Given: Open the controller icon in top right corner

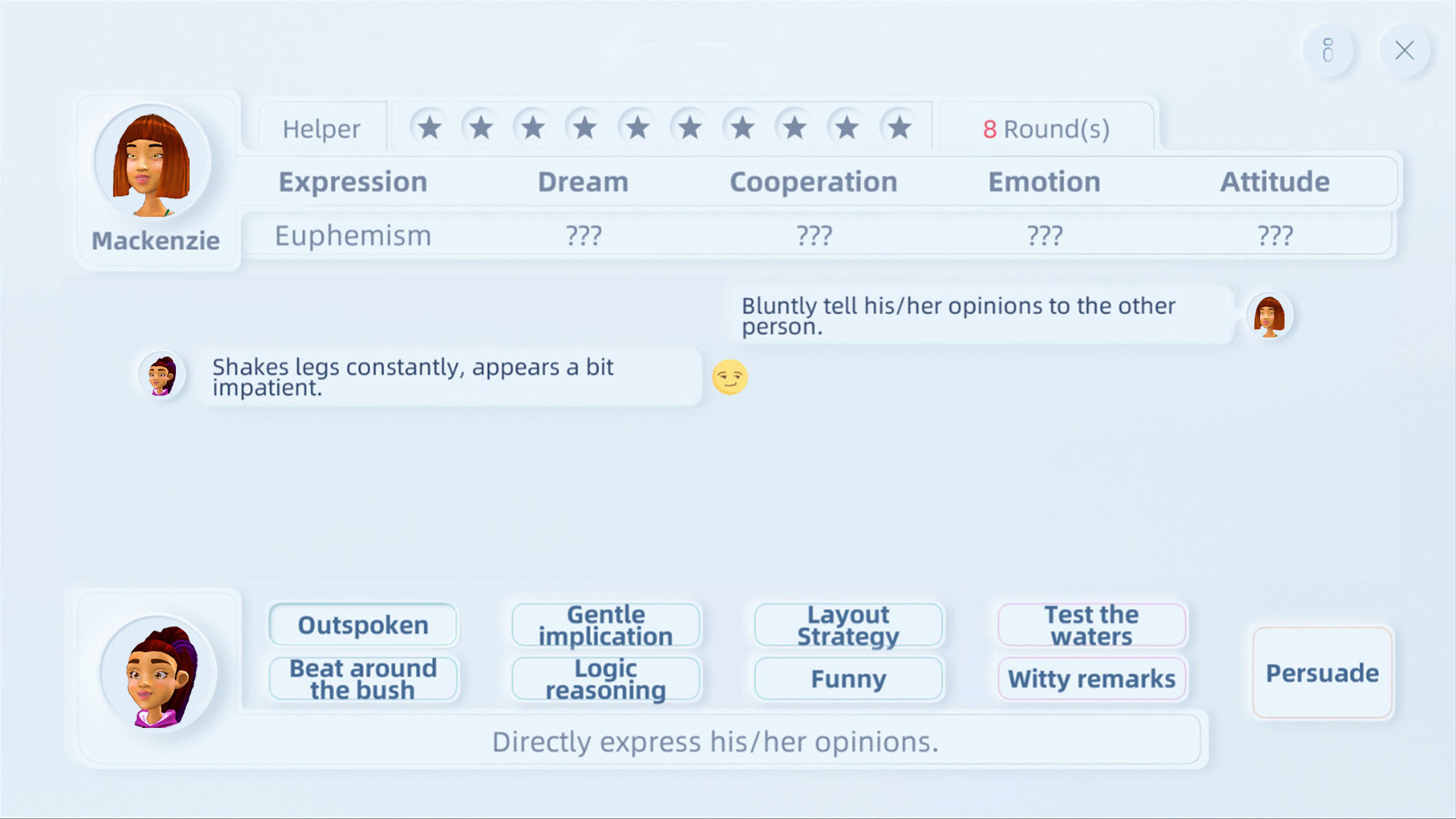Looking at the screenshot, I should point(1328,50).
